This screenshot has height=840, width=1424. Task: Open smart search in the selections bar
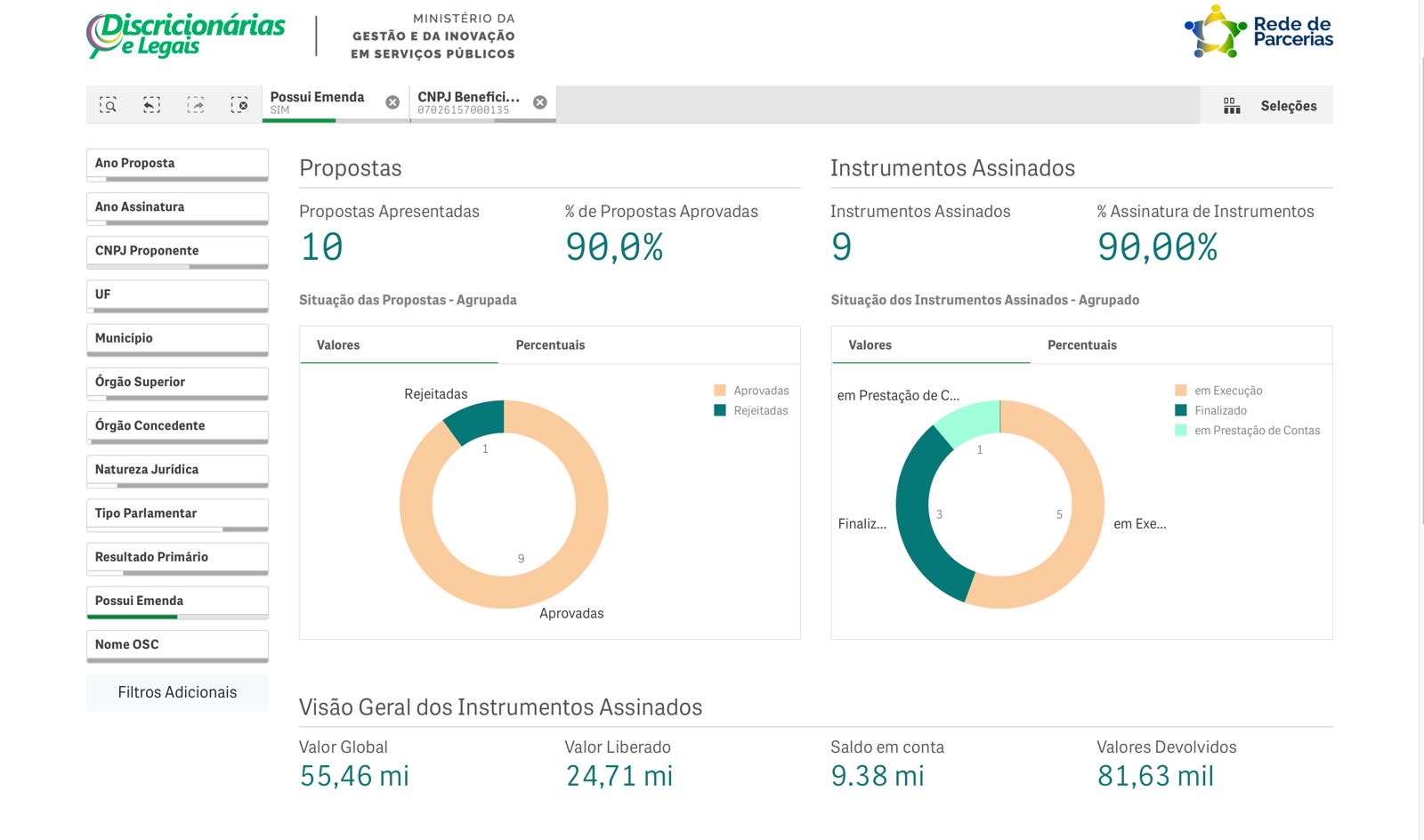pyautogui.click(x=108, y=105)
